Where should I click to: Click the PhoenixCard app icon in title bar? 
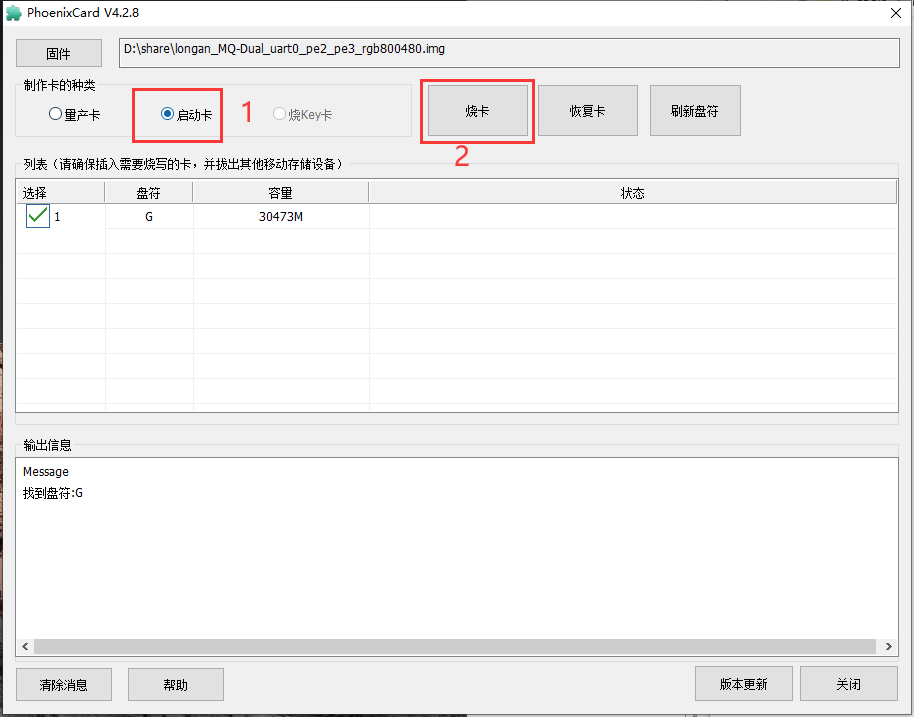pos(14,13)
